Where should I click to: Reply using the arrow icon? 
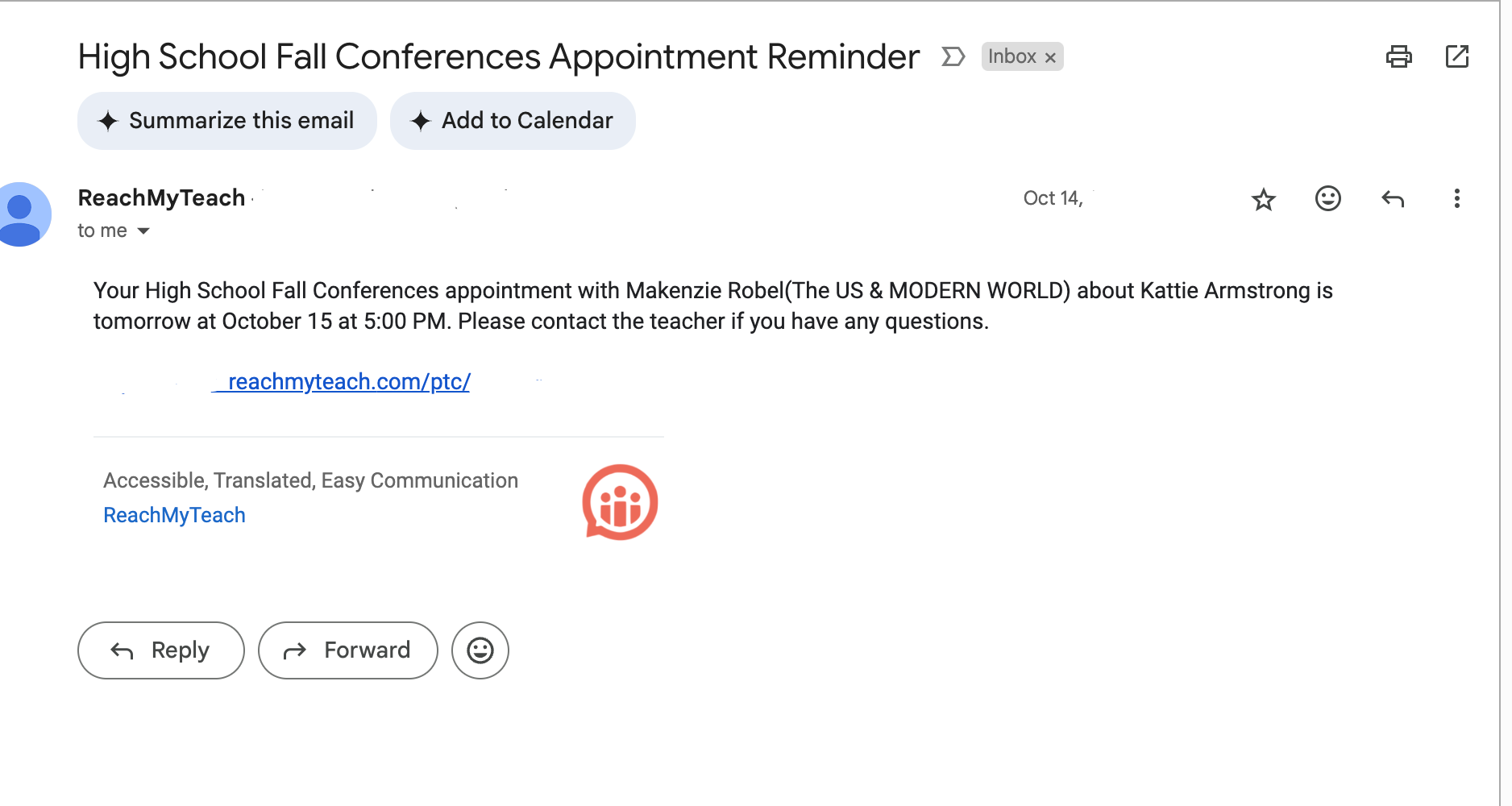(x=1394, y=199)
